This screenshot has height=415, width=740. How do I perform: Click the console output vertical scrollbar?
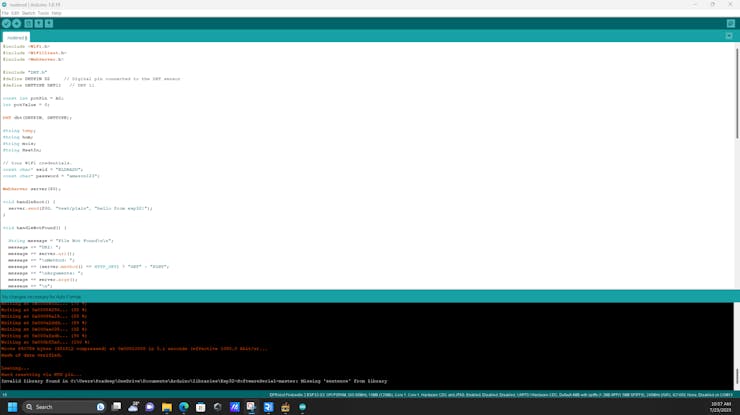point(737,376)
